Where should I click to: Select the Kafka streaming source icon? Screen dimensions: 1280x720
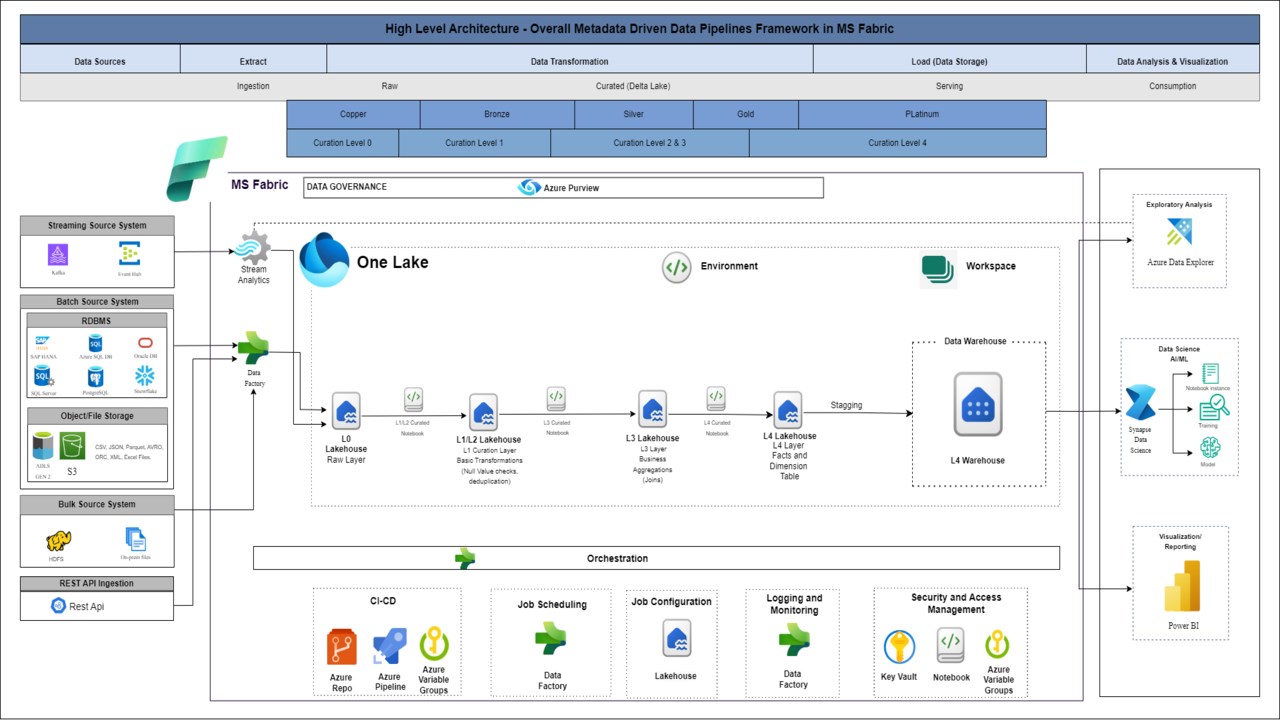(x=59, y=254)
